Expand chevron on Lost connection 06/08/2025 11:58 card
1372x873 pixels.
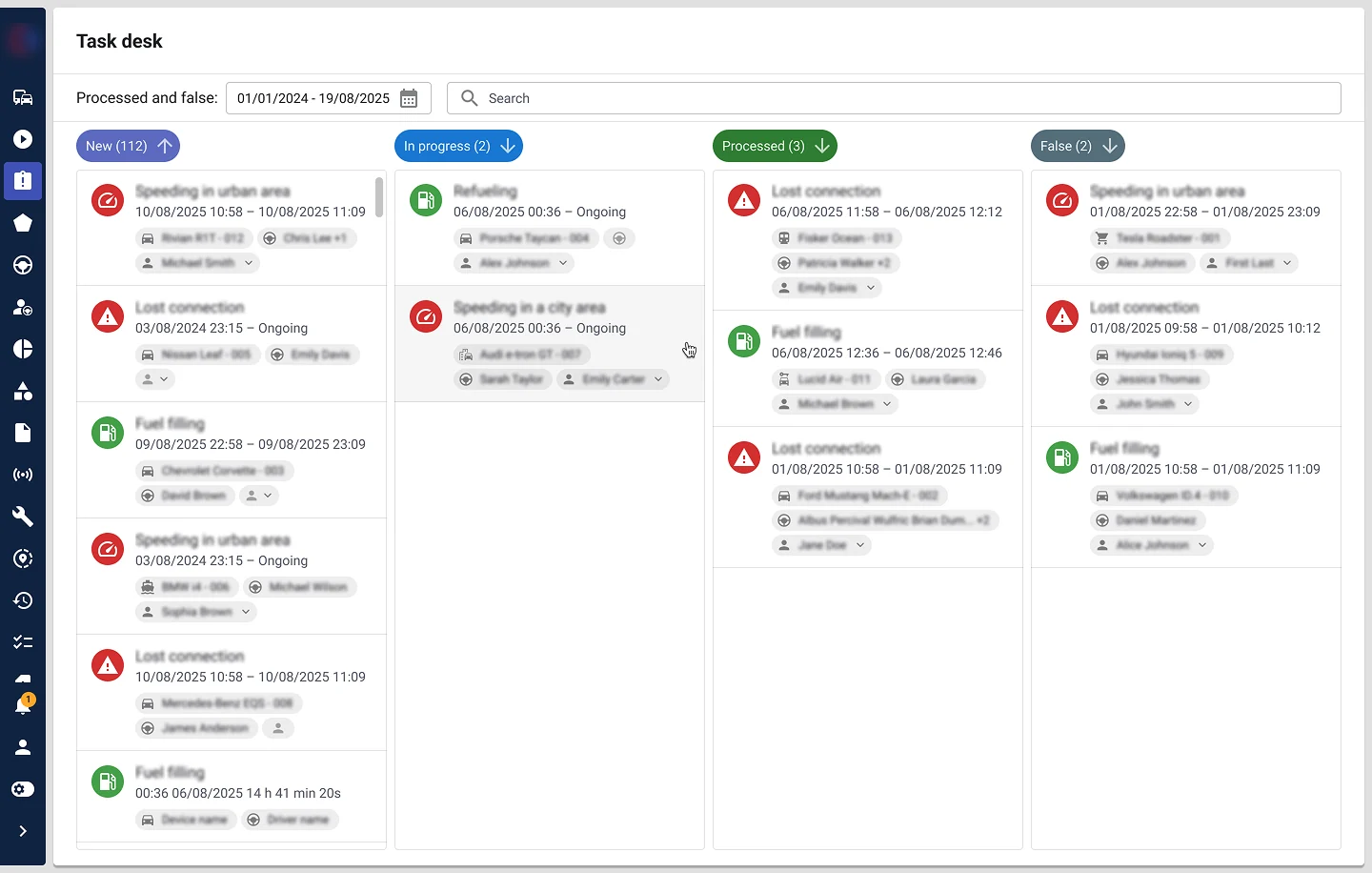pyautogui.click(x=871, y=288)
